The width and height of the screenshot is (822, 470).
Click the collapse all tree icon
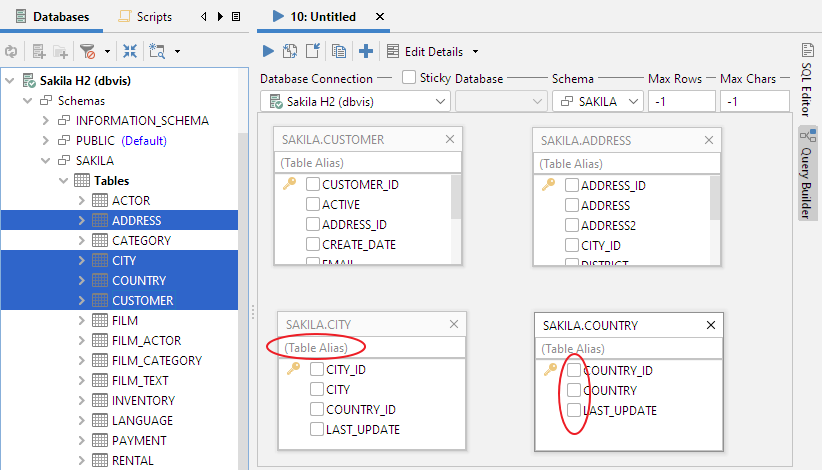point(130,51)
